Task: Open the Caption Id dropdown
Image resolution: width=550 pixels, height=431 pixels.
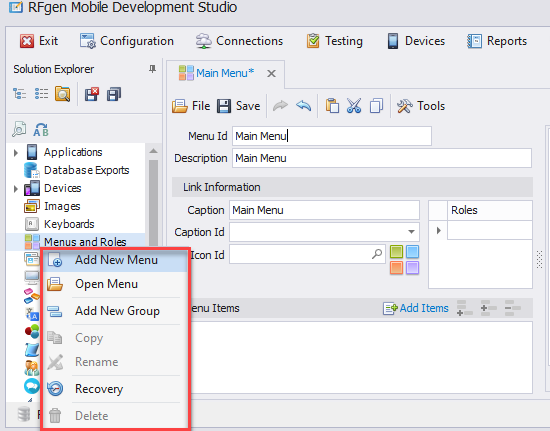Action: pyautogui.click(x=411, y=232)
